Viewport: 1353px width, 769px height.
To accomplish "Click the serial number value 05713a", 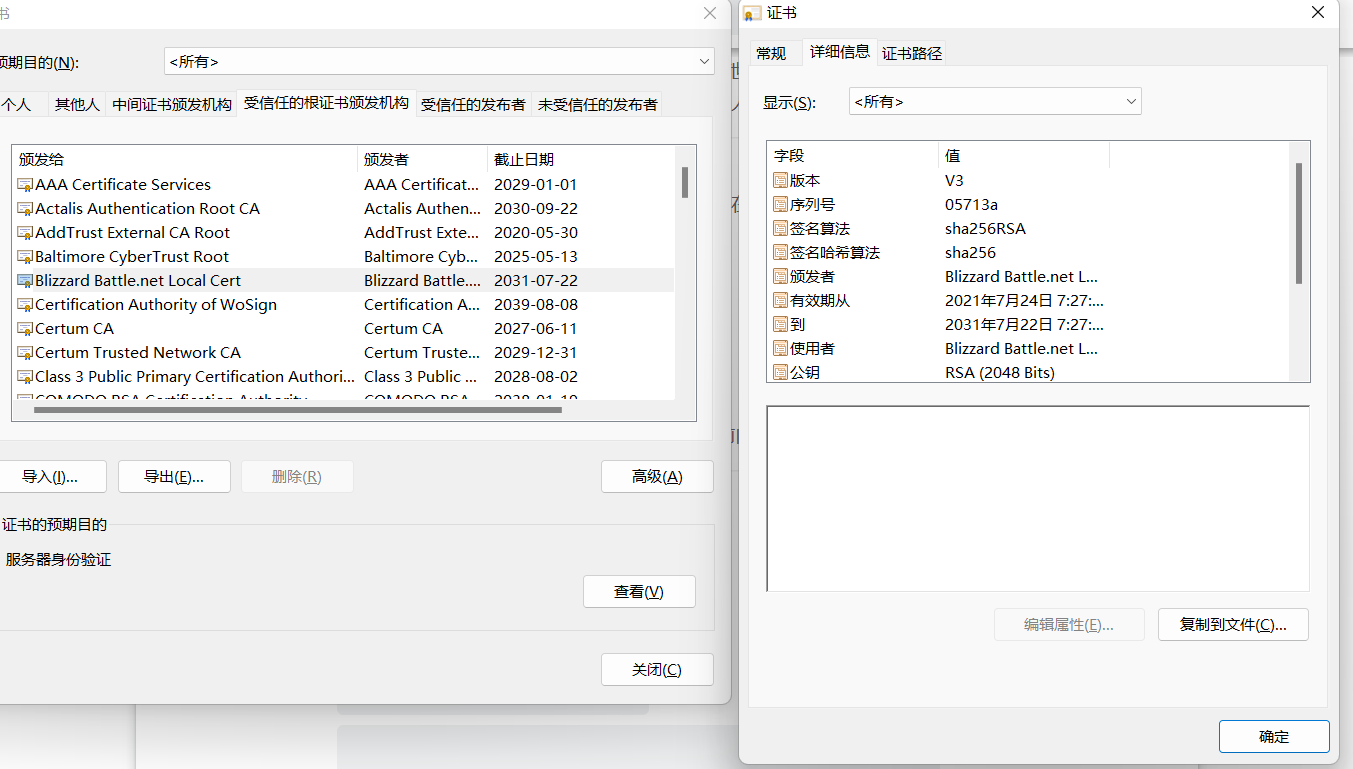I will [x=972, y=205].
